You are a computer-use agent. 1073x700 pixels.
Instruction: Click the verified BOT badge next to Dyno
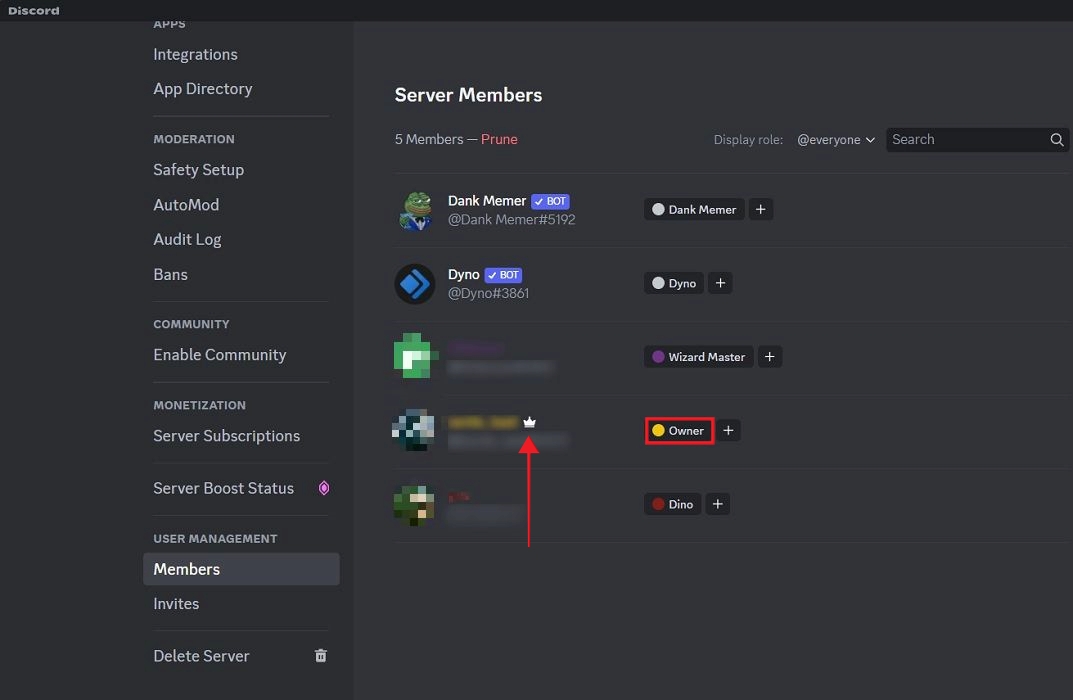tap(503, 274)
